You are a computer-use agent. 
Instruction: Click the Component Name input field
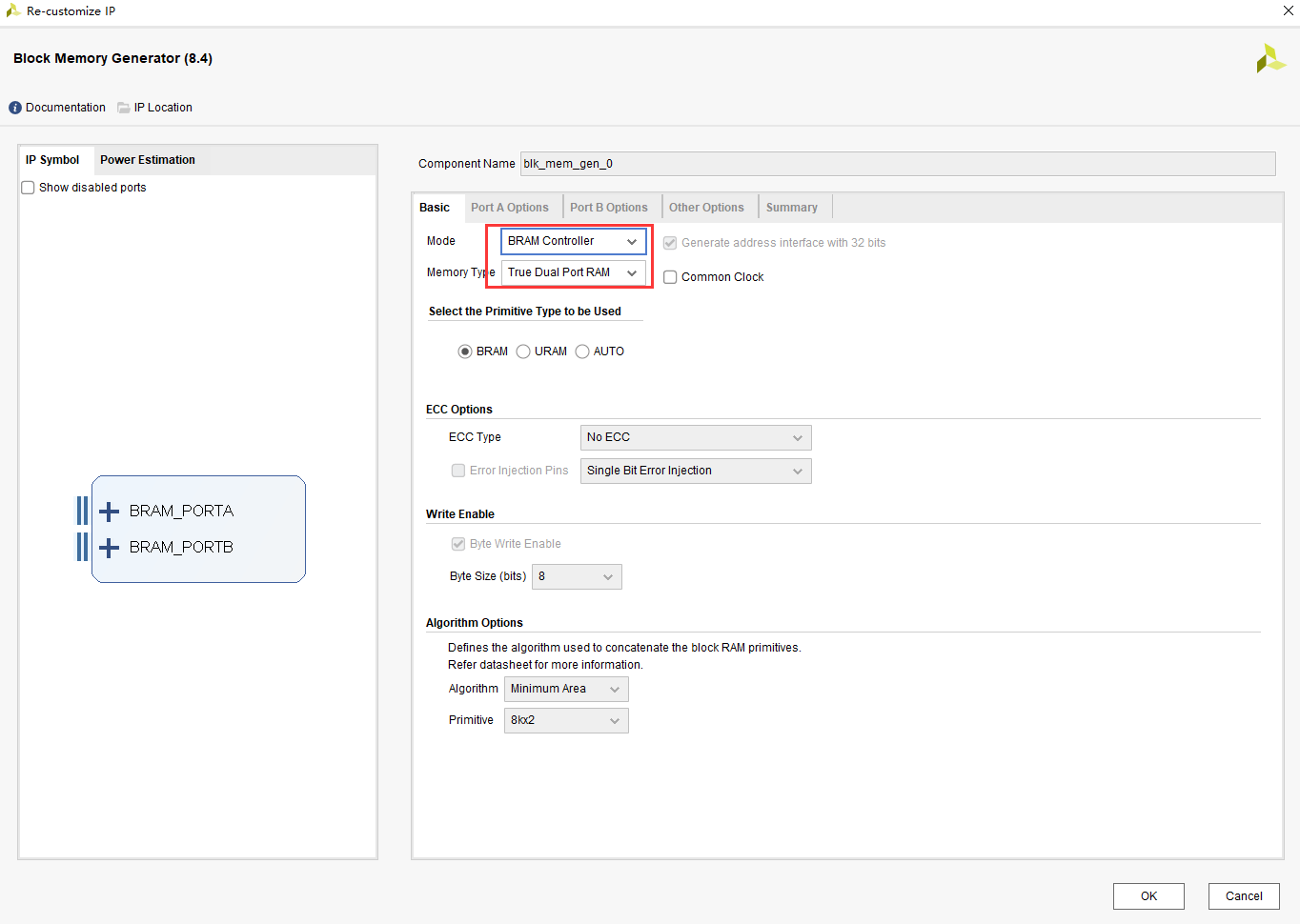pyautogui.click(x=898, y=164)
